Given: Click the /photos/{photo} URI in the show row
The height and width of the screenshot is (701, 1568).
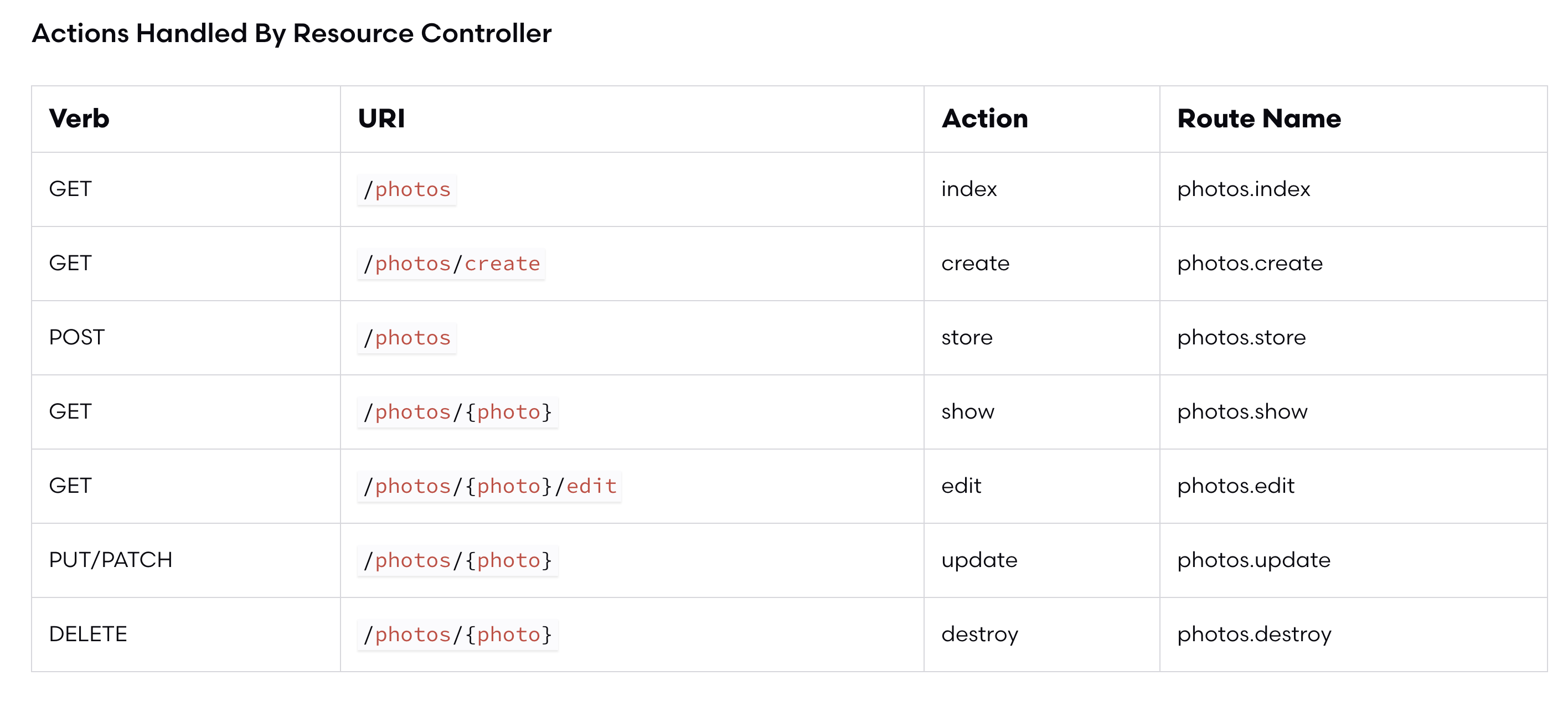Looking at the screenshot, I should point(457,413).
